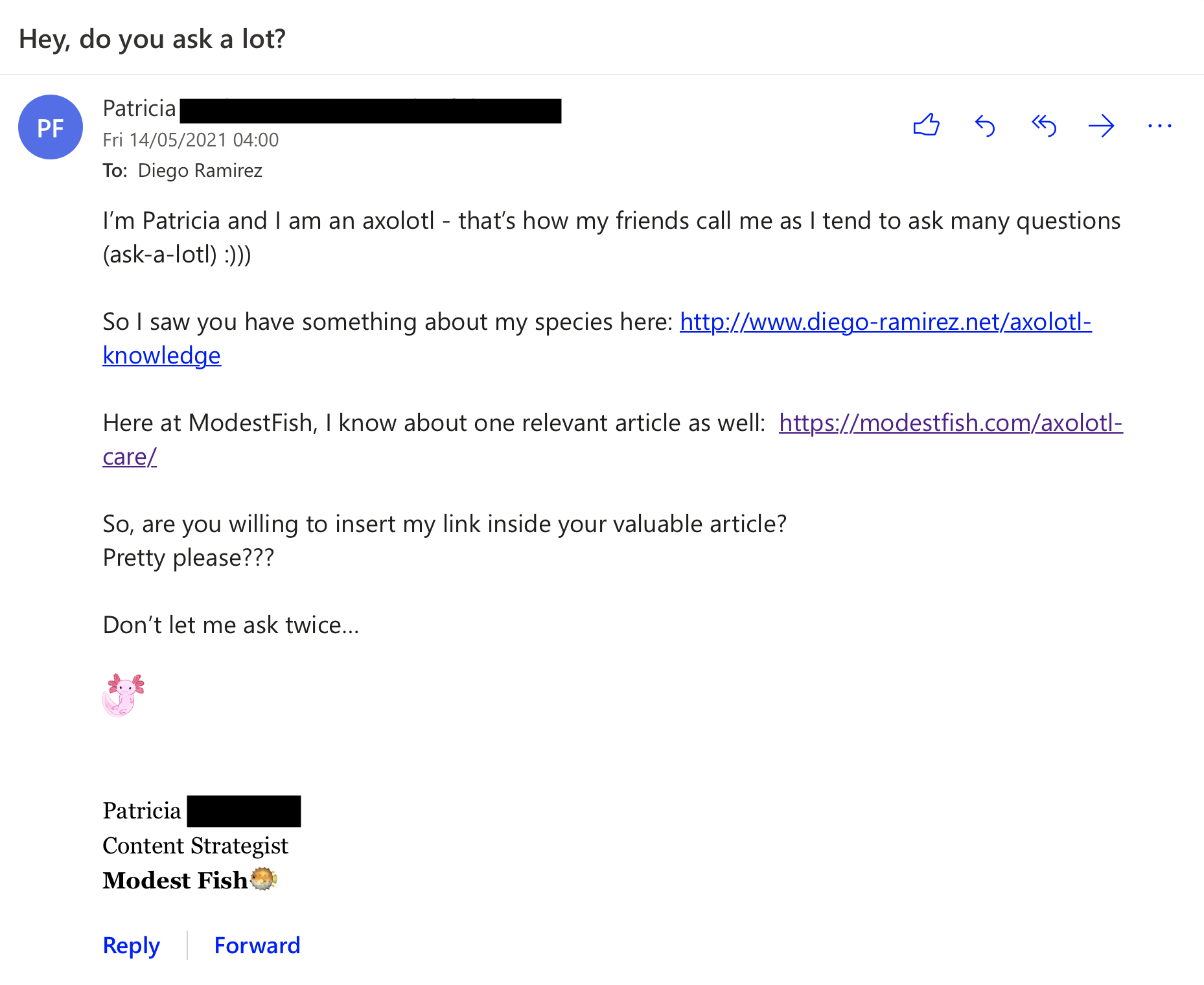The image size is (1204, 985).
Task: Click the Patricia sender name
Action: 139,108
